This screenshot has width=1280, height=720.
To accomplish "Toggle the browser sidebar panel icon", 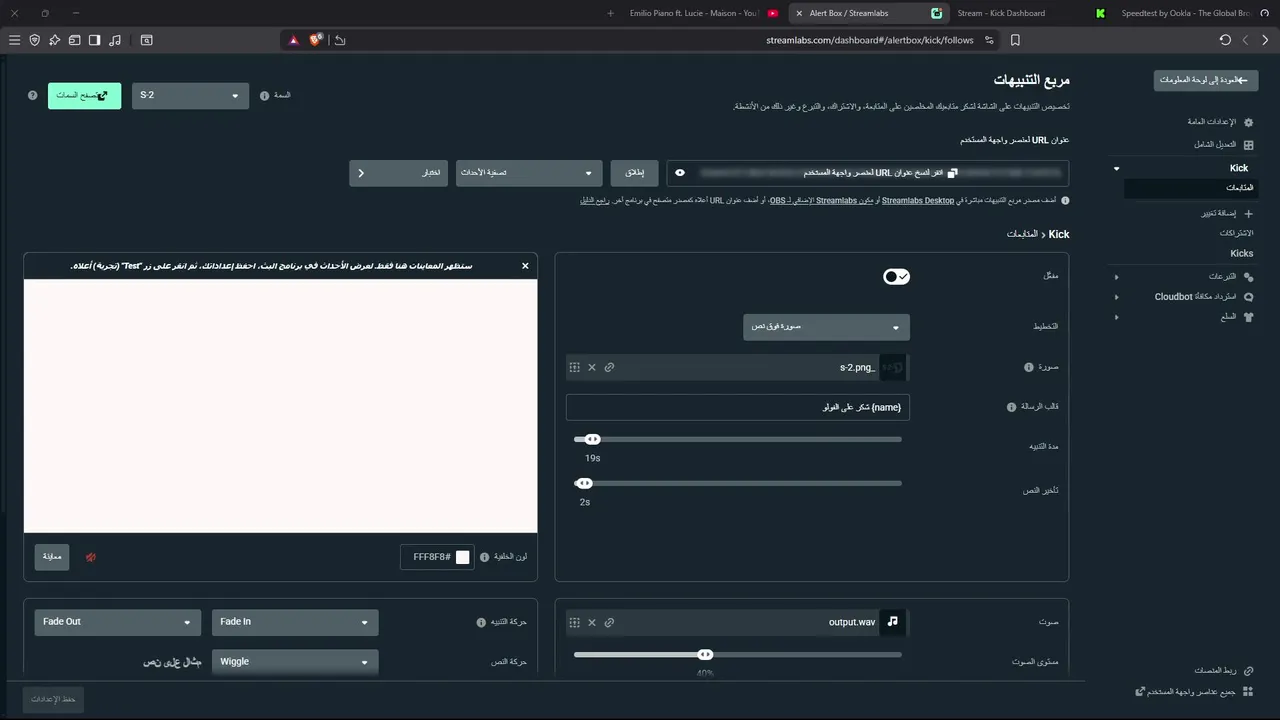I will pos(94,40).
